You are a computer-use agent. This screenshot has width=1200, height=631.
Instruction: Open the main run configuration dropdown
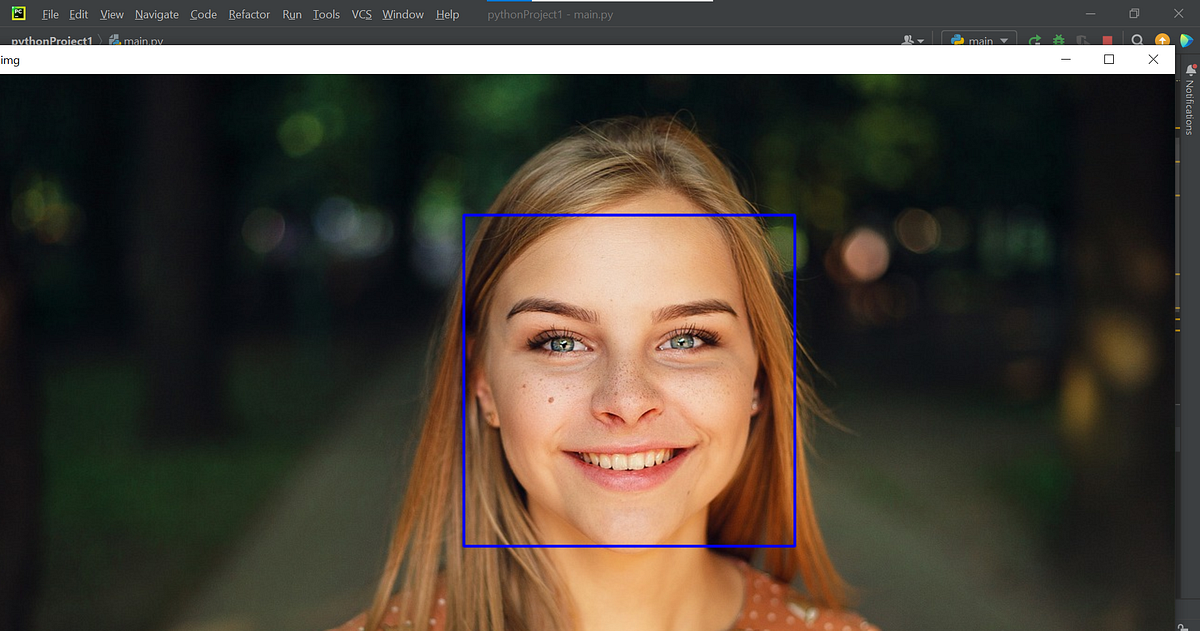coord(980,40)
